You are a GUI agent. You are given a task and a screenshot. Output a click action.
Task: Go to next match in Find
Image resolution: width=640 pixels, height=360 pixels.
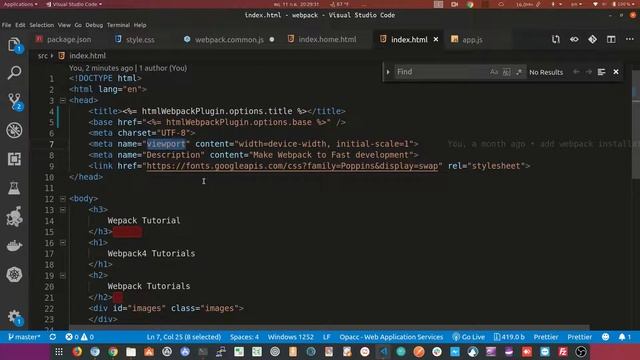[589, 72]
